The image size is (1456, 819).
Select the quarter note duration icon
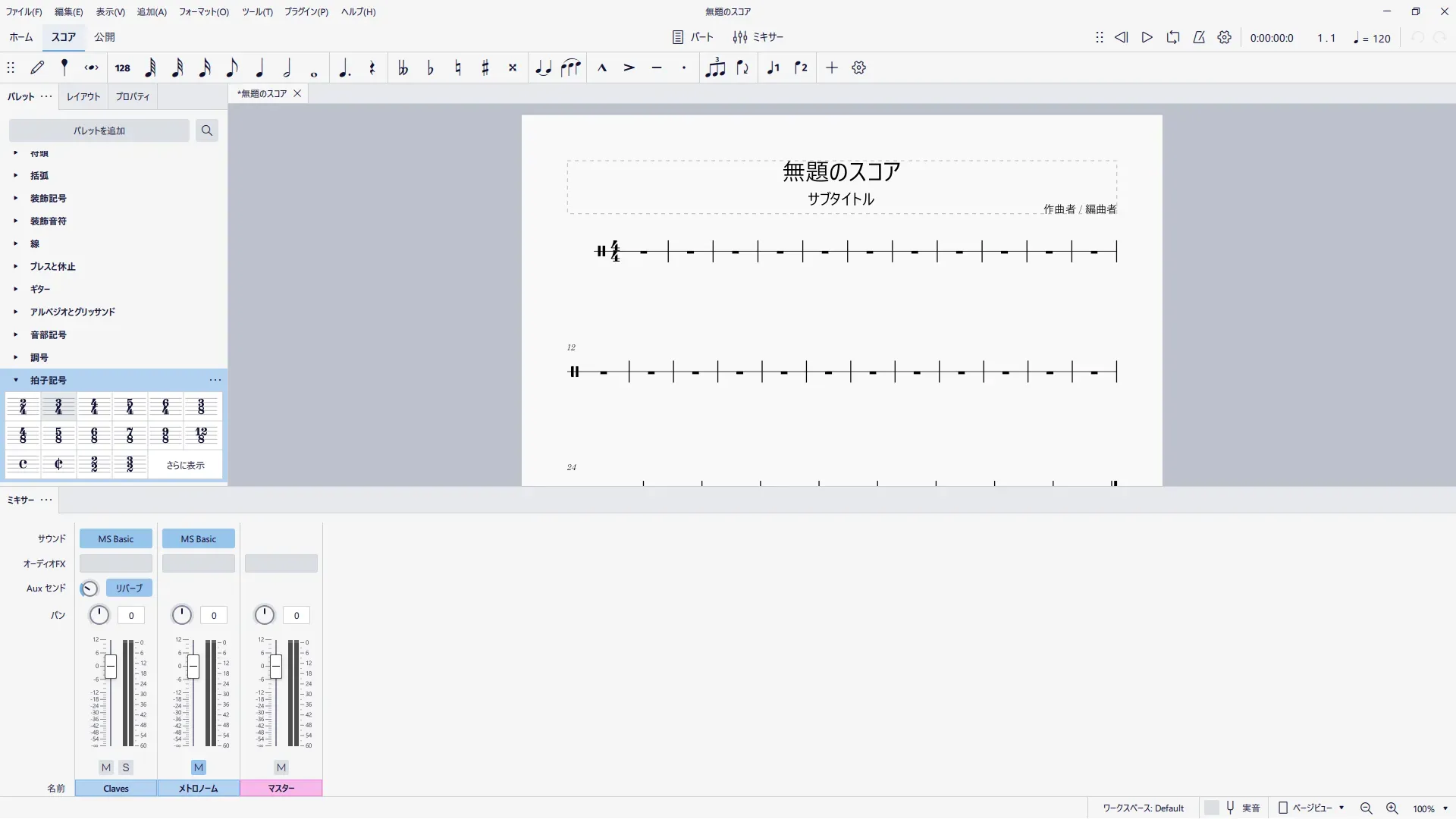(259, 68)
